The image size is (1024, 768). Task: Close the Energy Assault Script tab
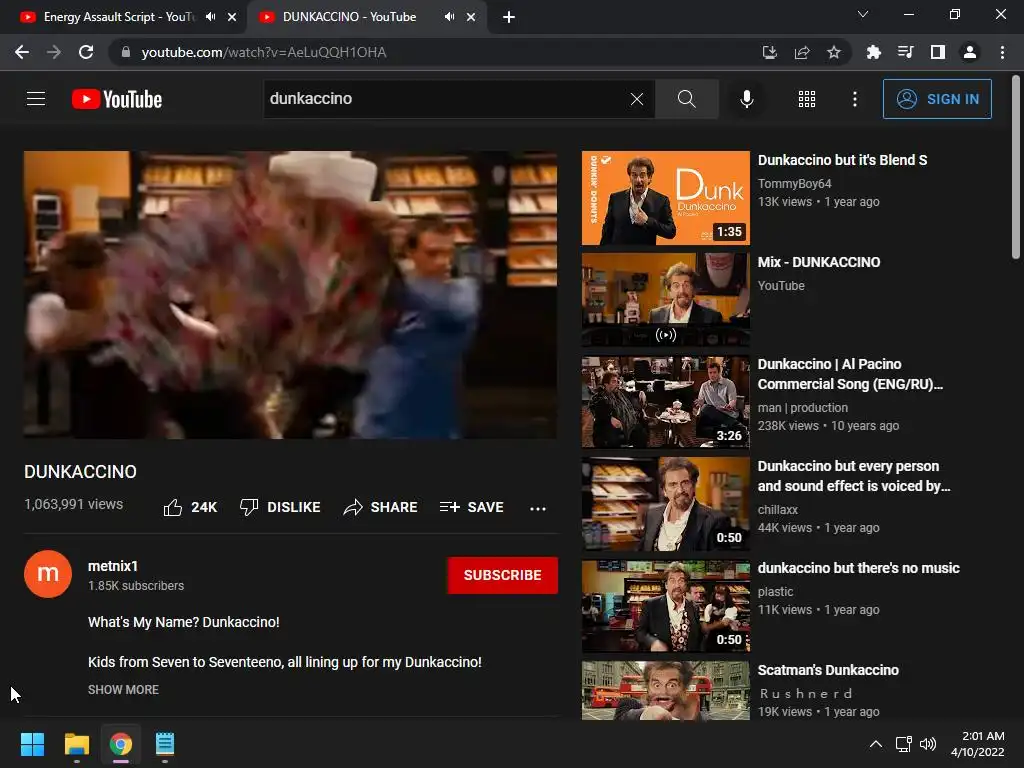click(232, 17)
